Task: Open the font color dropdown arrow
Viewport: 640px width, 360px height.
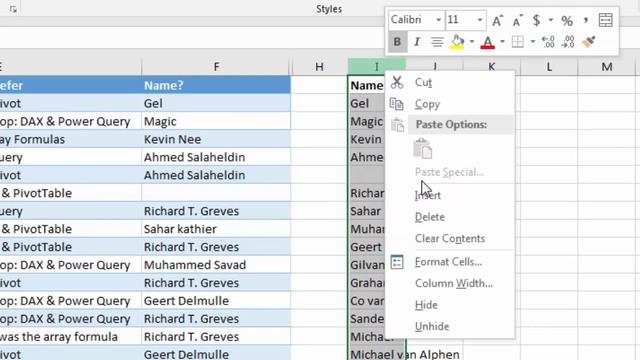Action: [x=502, y=42]
